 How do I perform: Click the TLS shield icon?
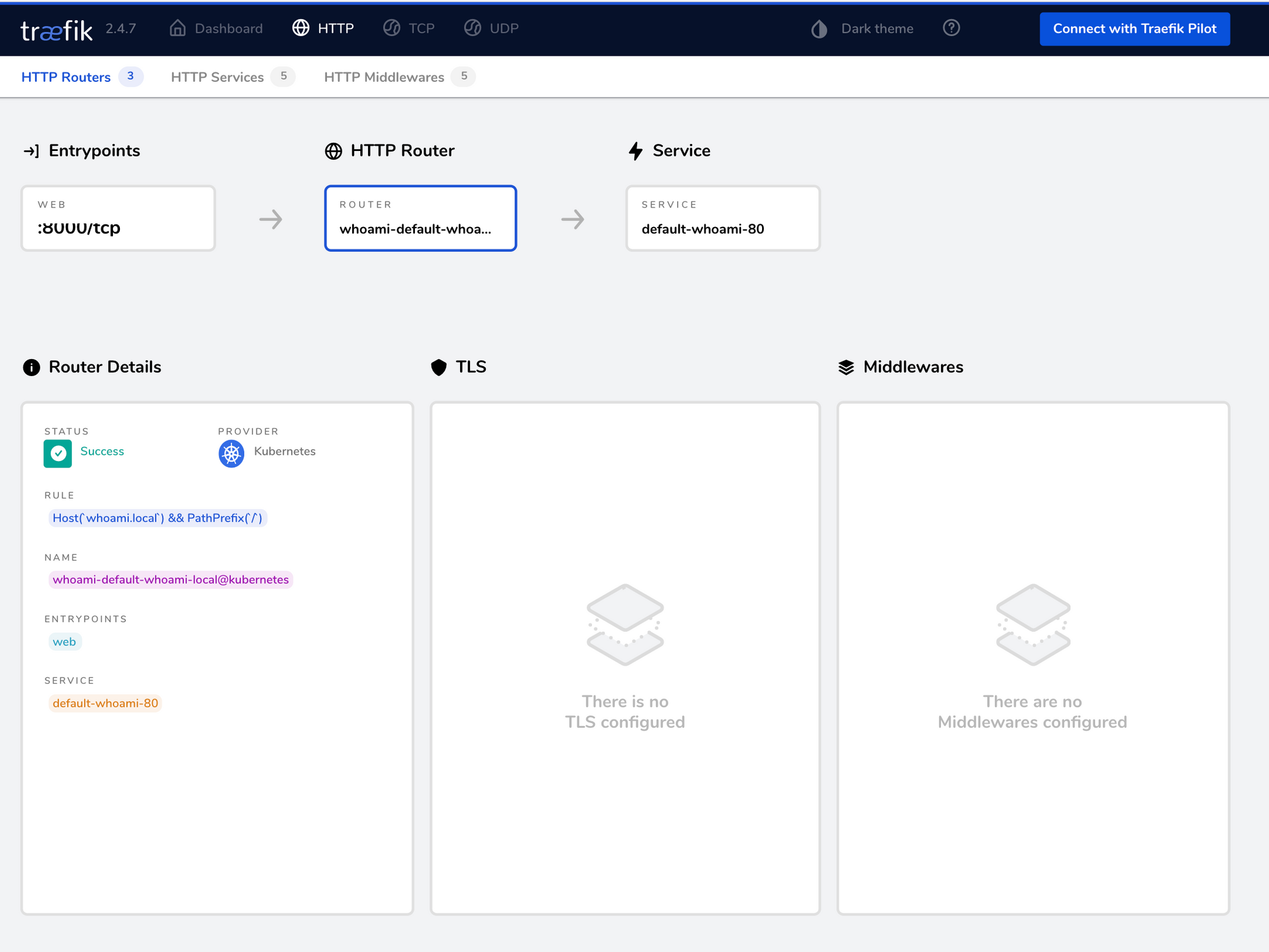438,367
